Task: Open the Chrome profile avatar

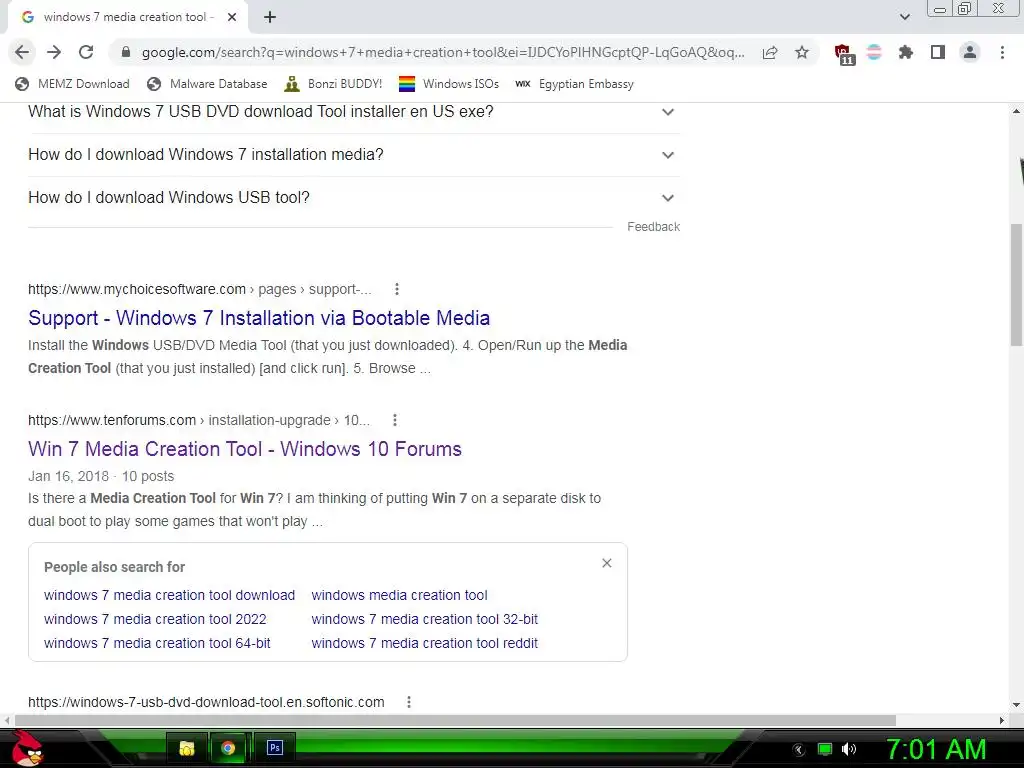Action: (970, 52)
